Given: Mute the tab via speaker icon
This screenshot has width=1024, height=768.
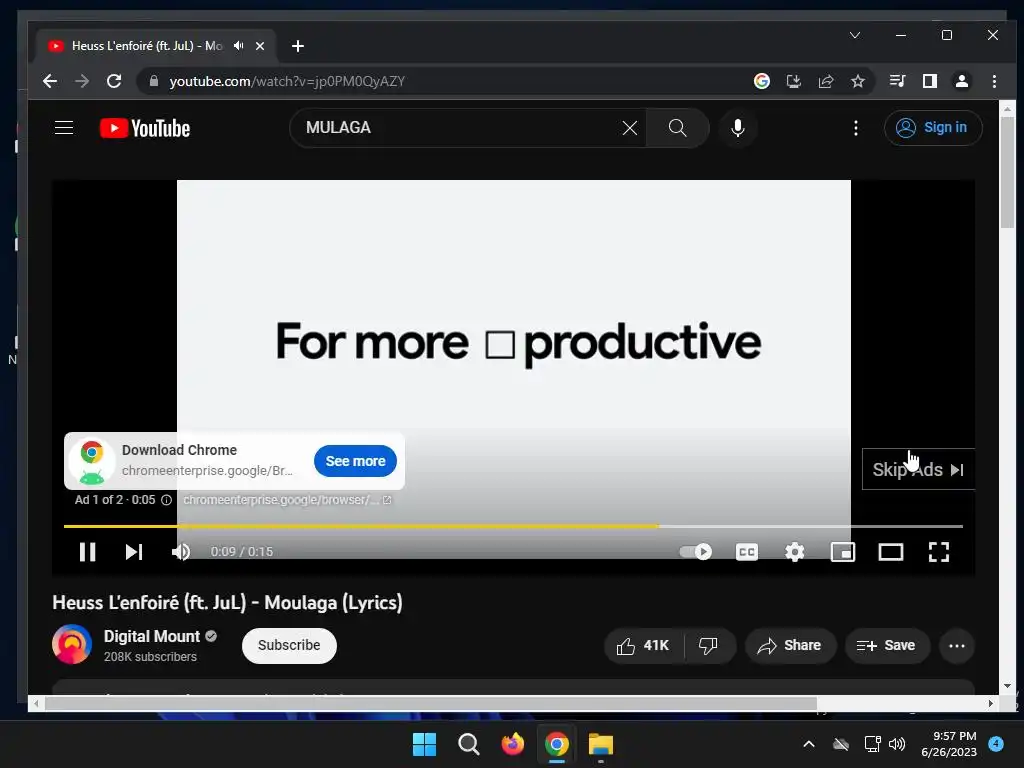Looking at the screenshot, I should click(x=239, y=46).
